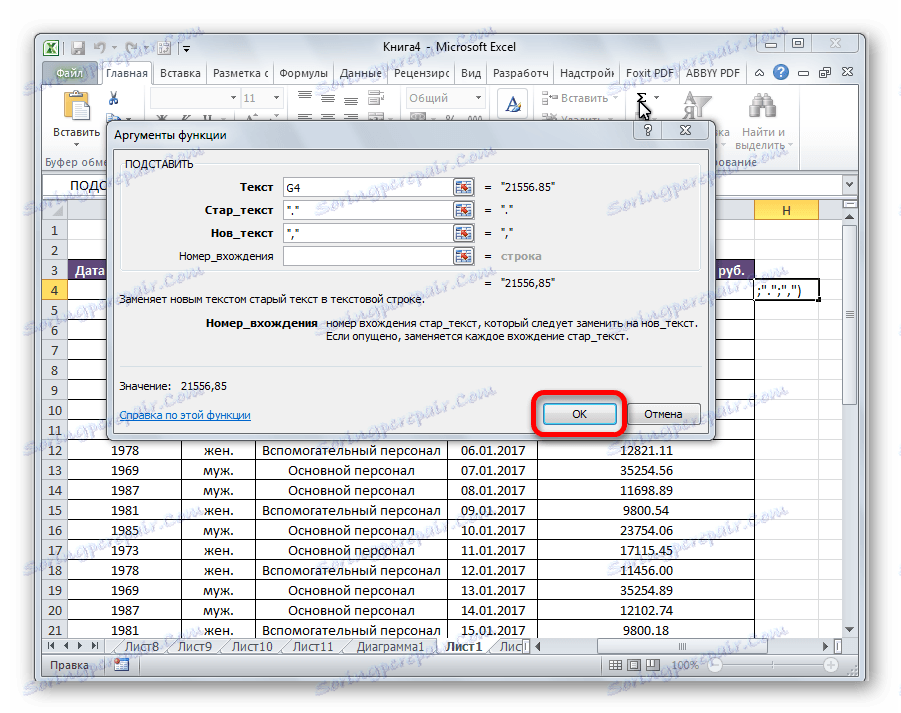Go to first sheet tab arrow
The height and width of the screenshot is (713, 901).
click(x=51, y=646)
